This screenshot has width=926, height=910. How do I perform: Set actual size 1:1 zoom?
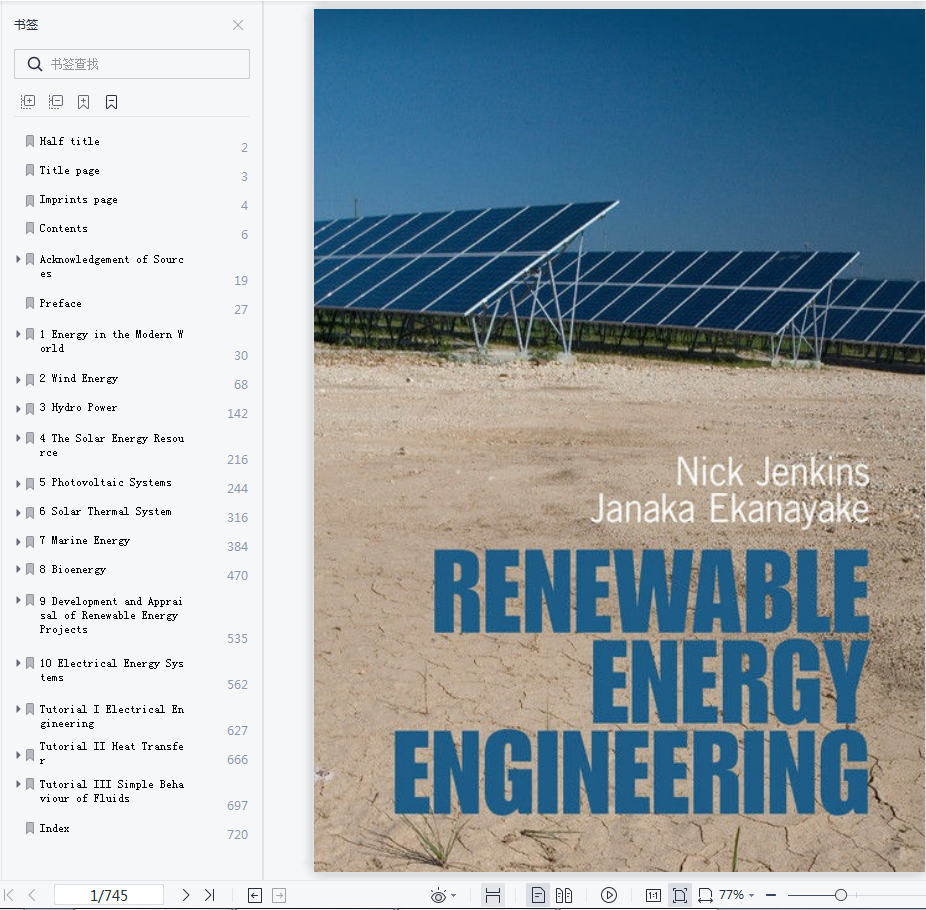[x=653, y=896]
